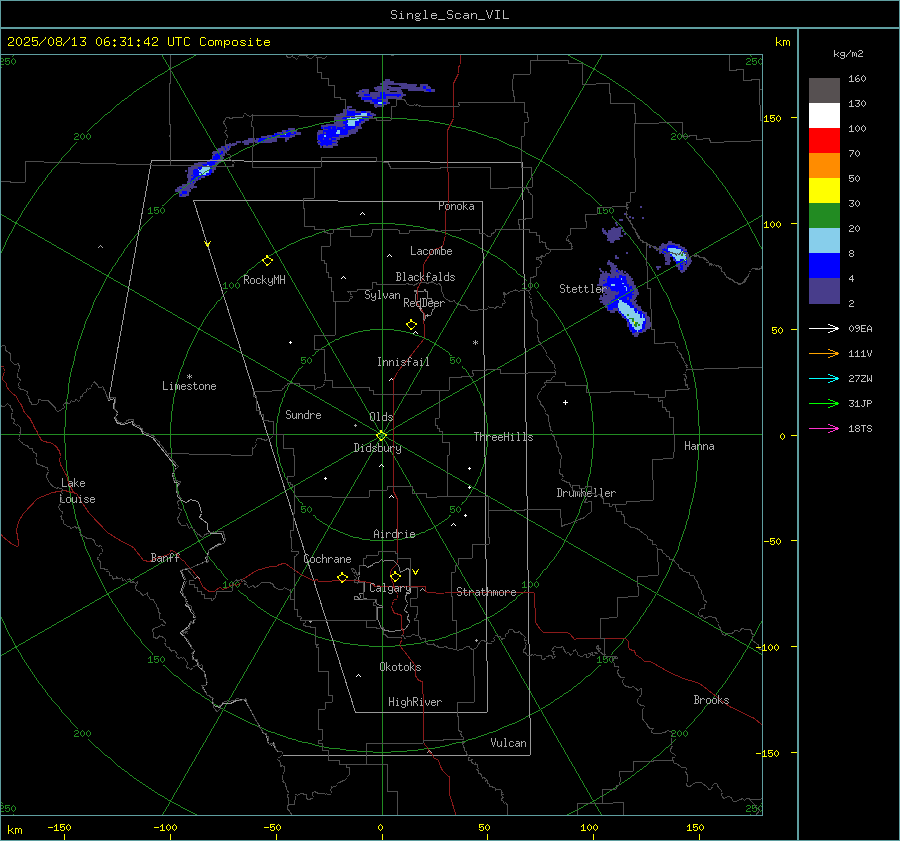The width and height of the screenshot is (900, 841).
Task: Click the orange 50-70 legend color swatch
Action: click(x=824, y=166)
